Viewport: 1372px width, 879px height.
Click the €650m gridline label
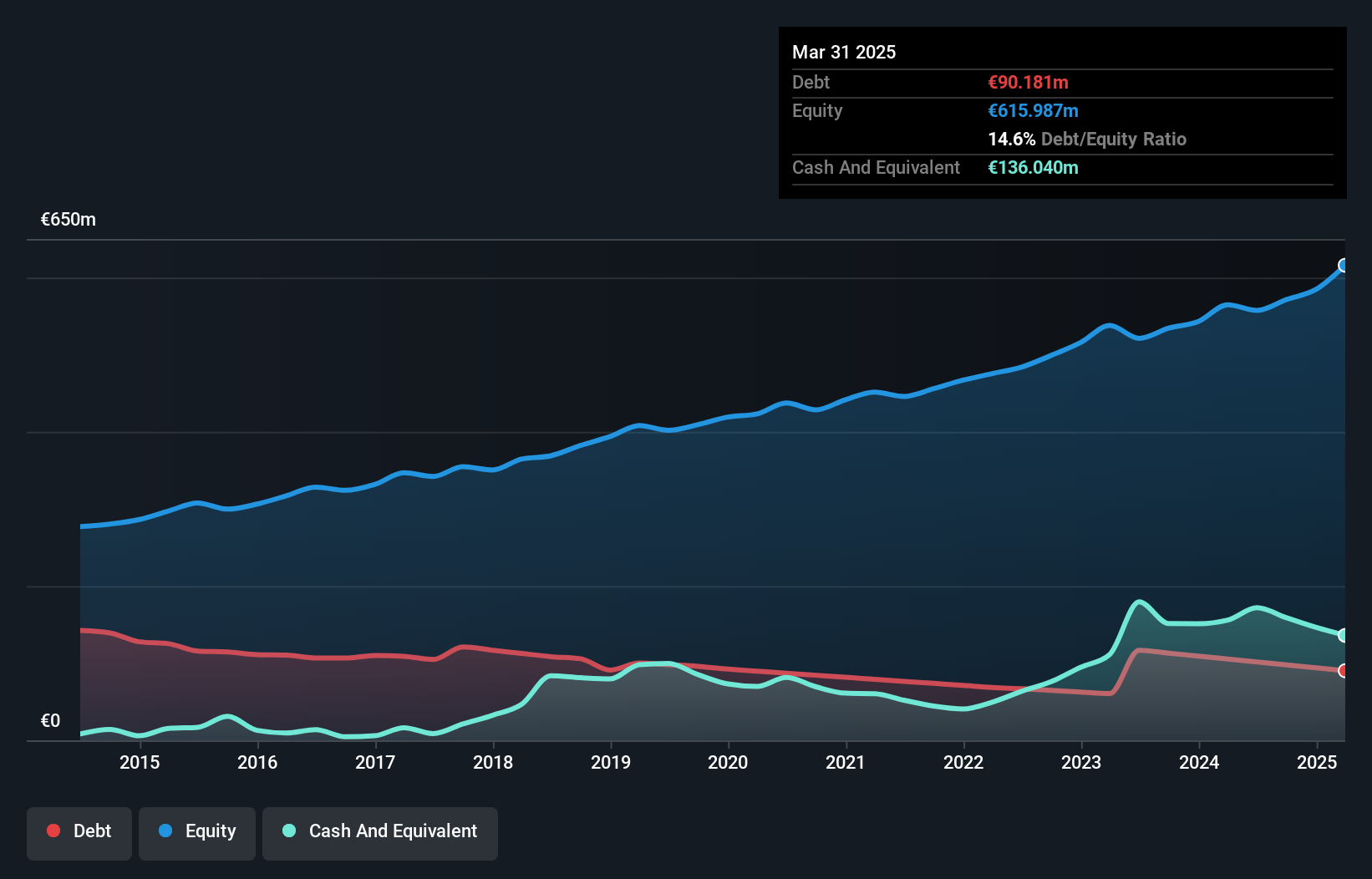pyautogui.click(x=67, y=219)
